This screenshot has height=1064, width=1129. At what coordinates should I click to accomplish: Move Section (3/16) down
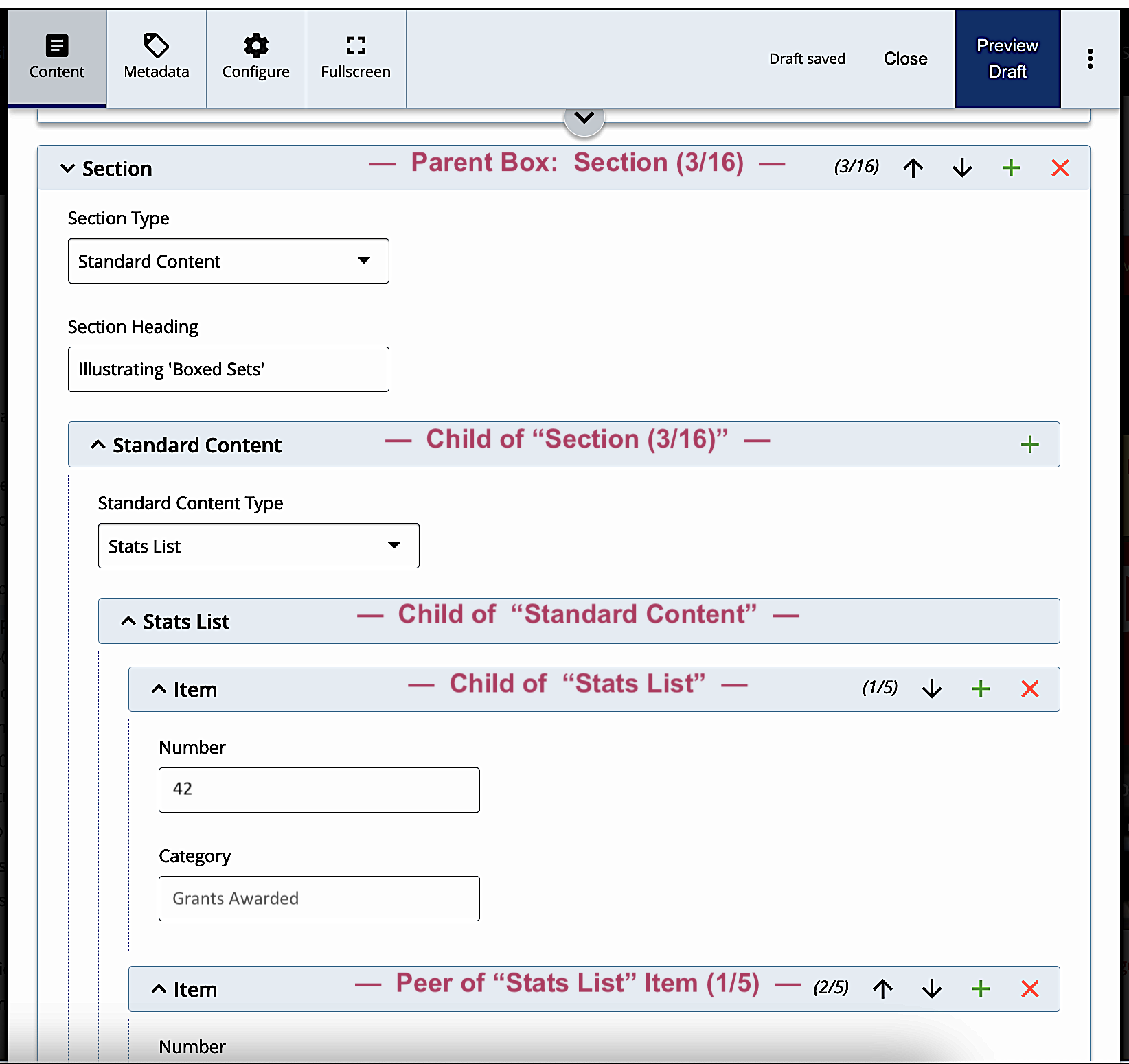[962, 168]
